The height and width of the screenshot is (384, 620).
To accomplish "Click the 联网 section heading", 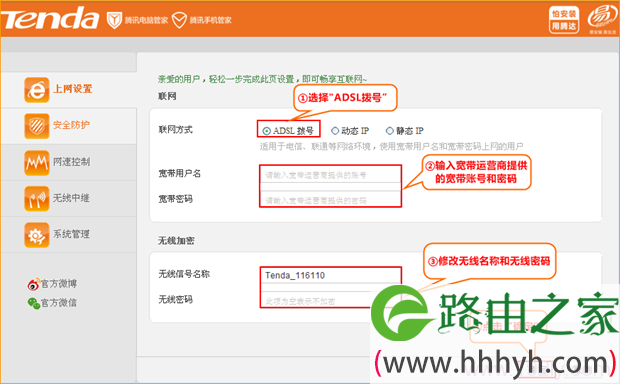I will 167,96.
